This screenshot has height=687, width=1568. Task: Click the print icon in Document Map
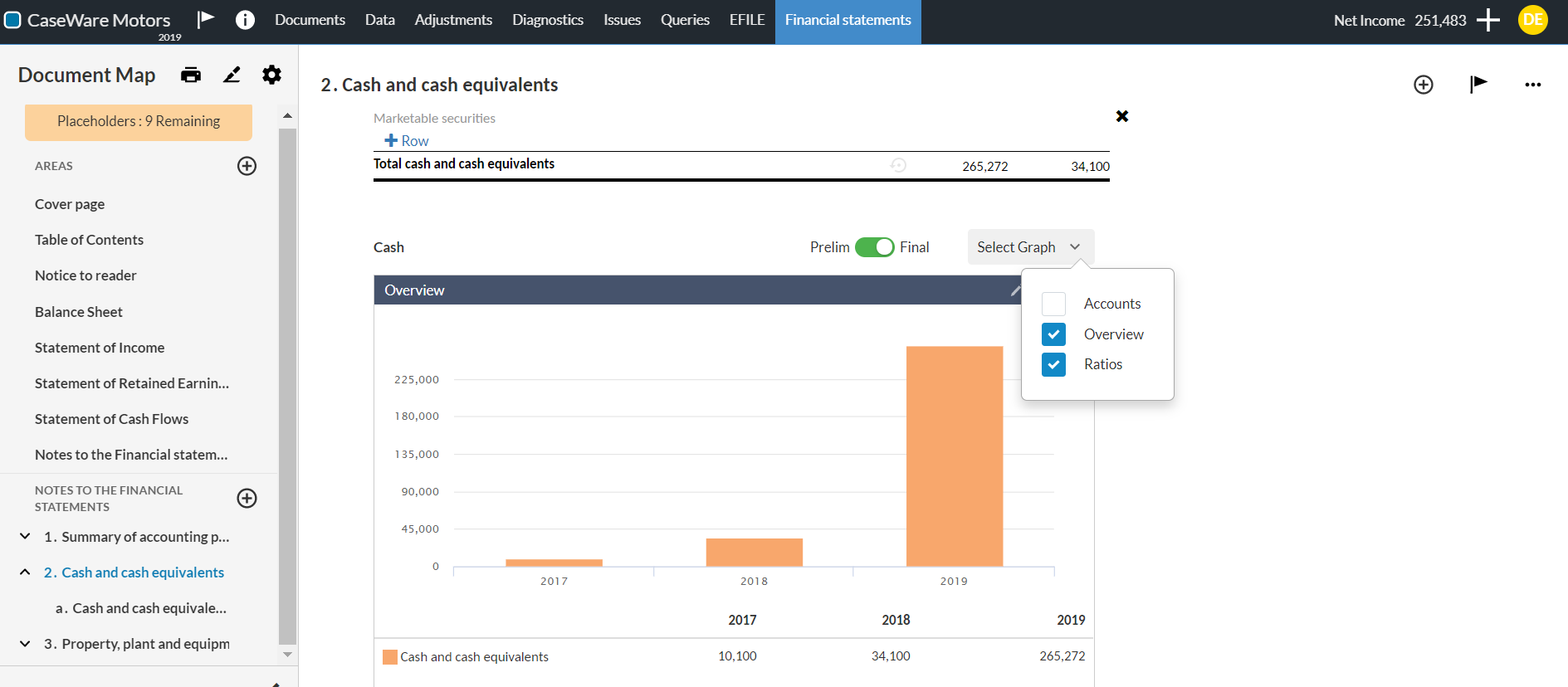point(191,76)
